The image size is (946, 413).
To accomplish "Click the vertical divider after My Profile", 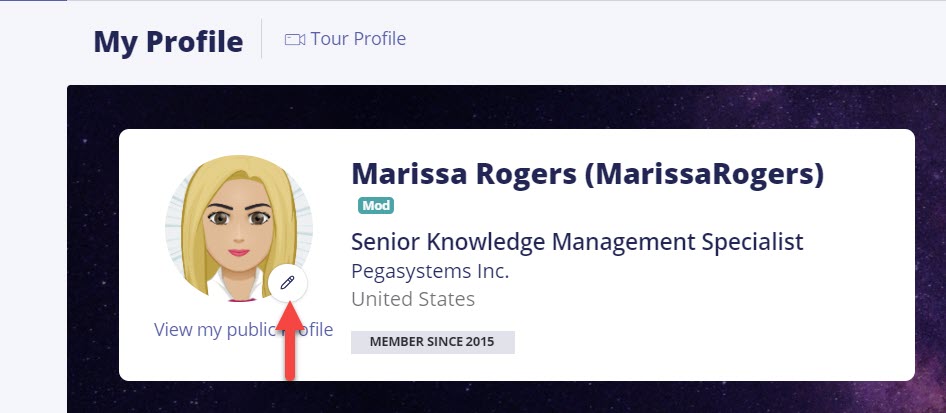I will [x=262, y=39].
